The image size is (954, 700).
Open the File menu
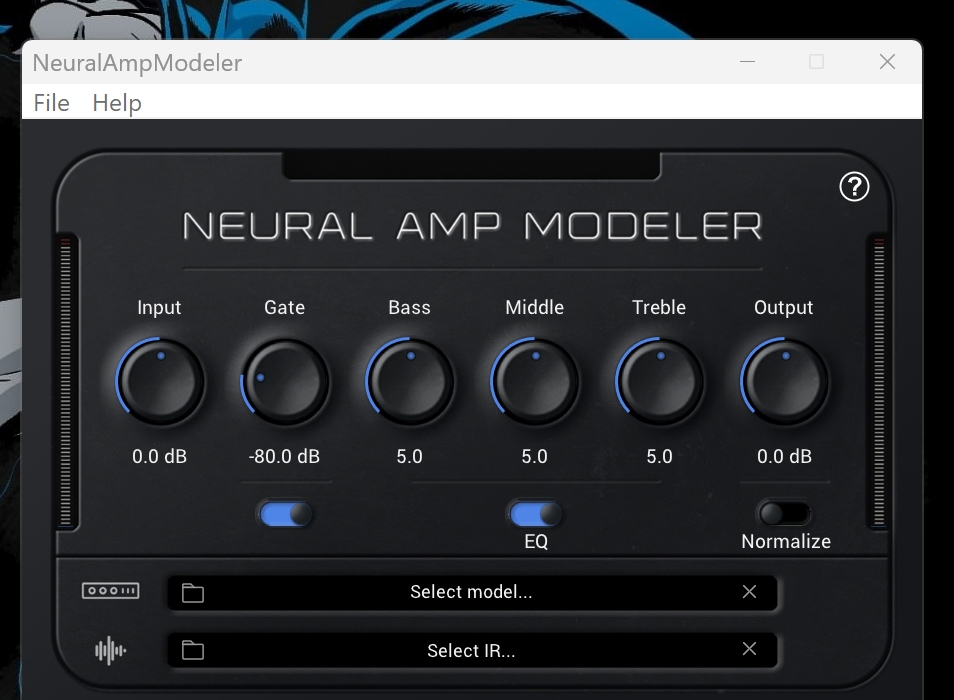(52, 103)
